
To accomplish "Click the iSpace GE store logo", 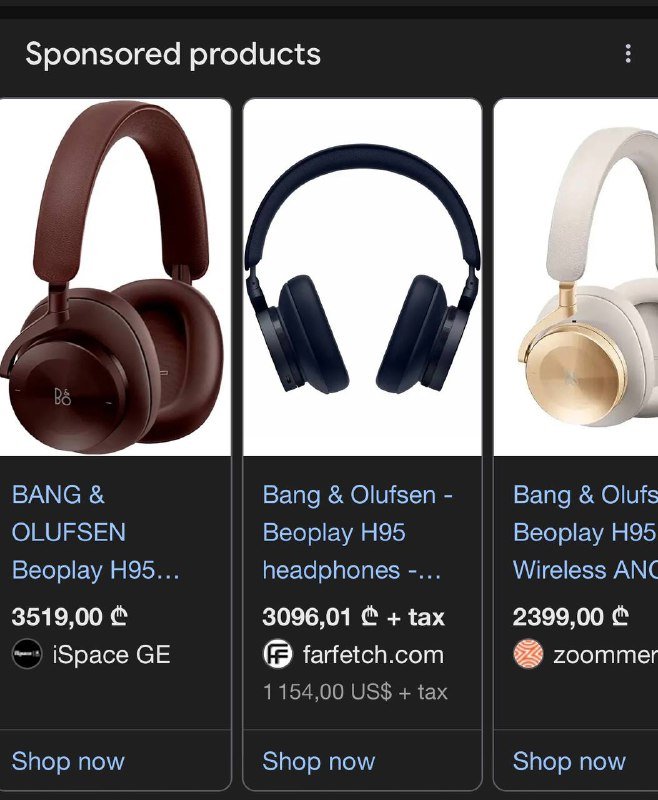I will 27,654.
